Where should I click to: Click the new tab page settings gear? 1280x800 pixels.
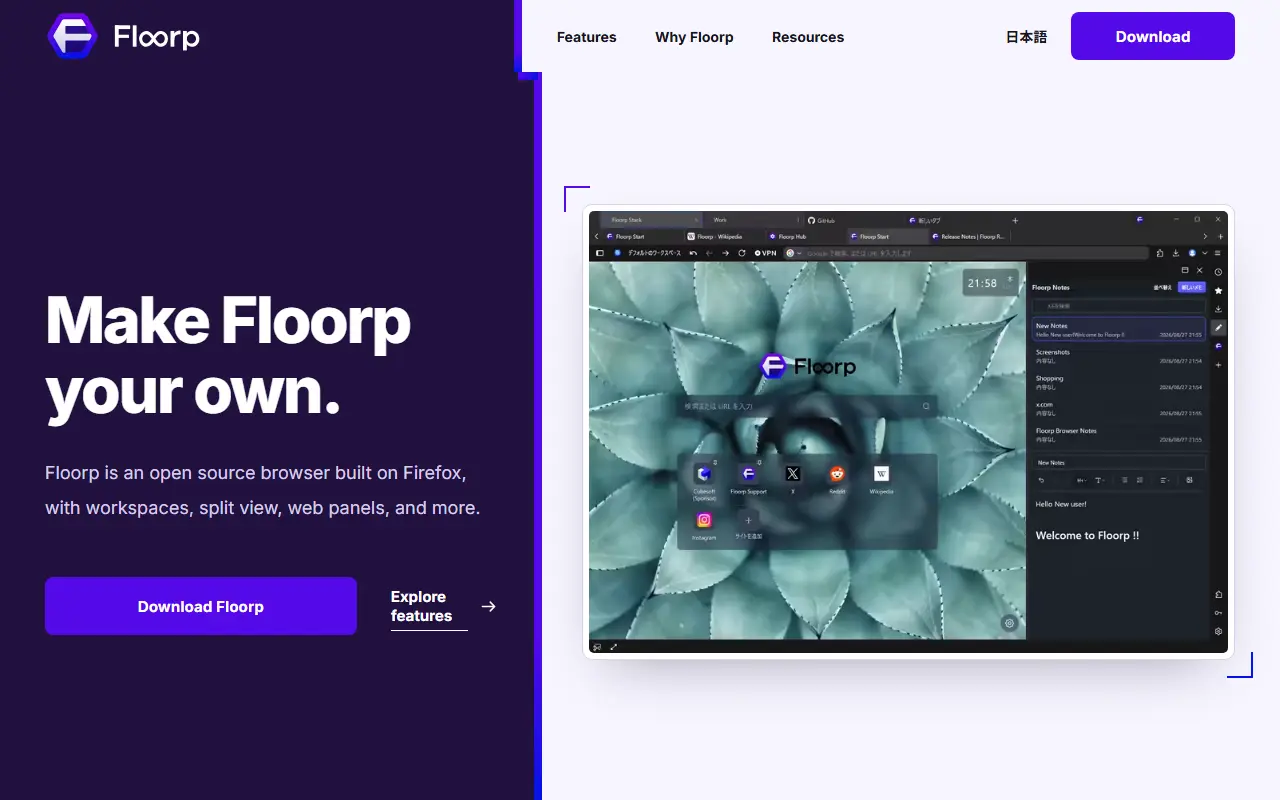pyautogui.click(x=1010, y=623)
